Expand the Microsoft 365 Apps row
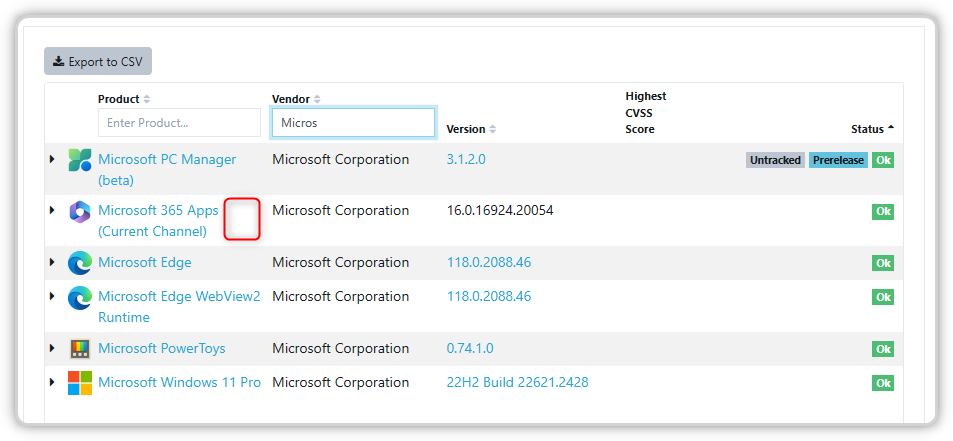Image resolution: width=953 pixels, height=441 pixels. pyautogui.click(x=52, y=210)
